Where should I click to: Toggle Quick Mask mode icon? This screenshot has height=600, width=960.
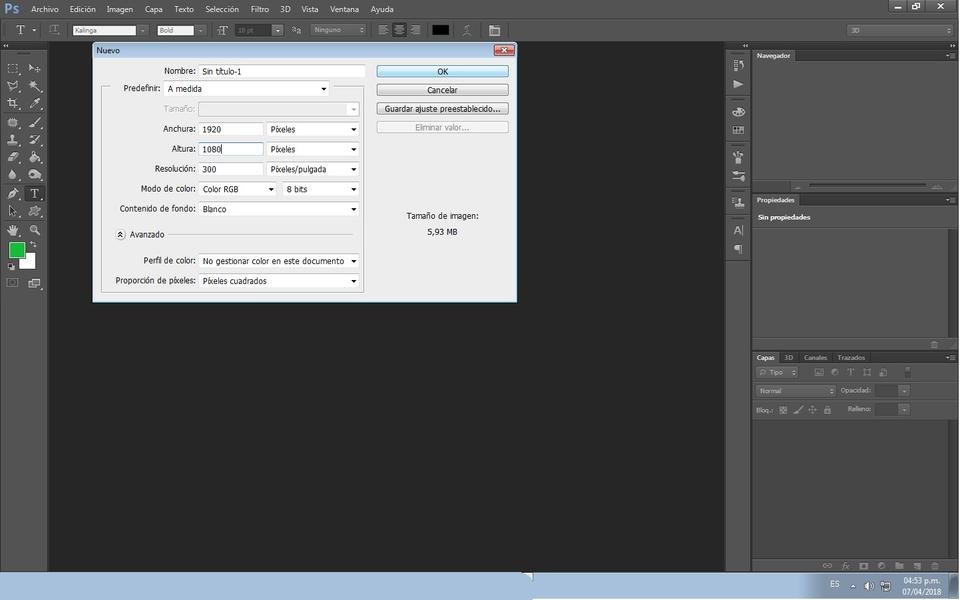coord(13,283)
